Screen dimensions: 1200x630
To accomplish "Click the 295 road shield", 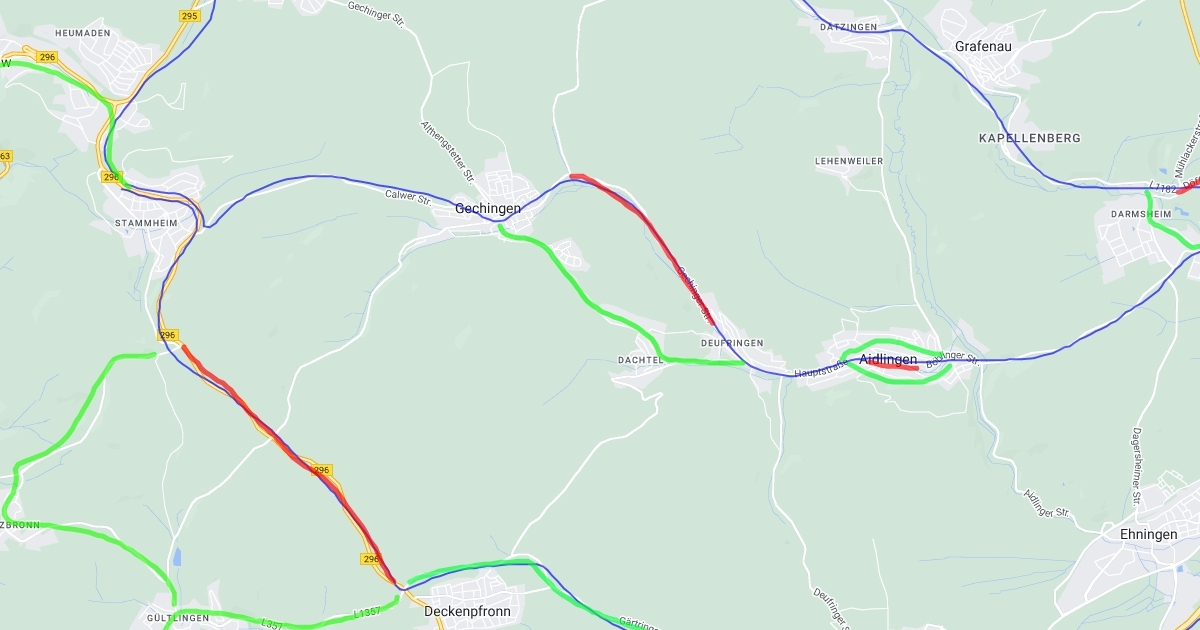I will pos(190,16).
